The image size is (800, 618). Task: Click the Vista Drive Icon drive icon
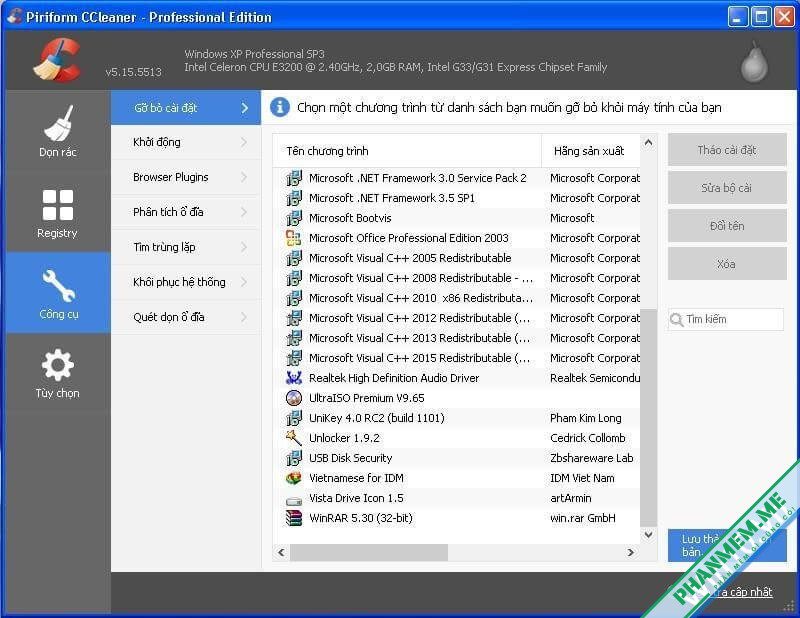pyautogui.click(x=294, y=500)
